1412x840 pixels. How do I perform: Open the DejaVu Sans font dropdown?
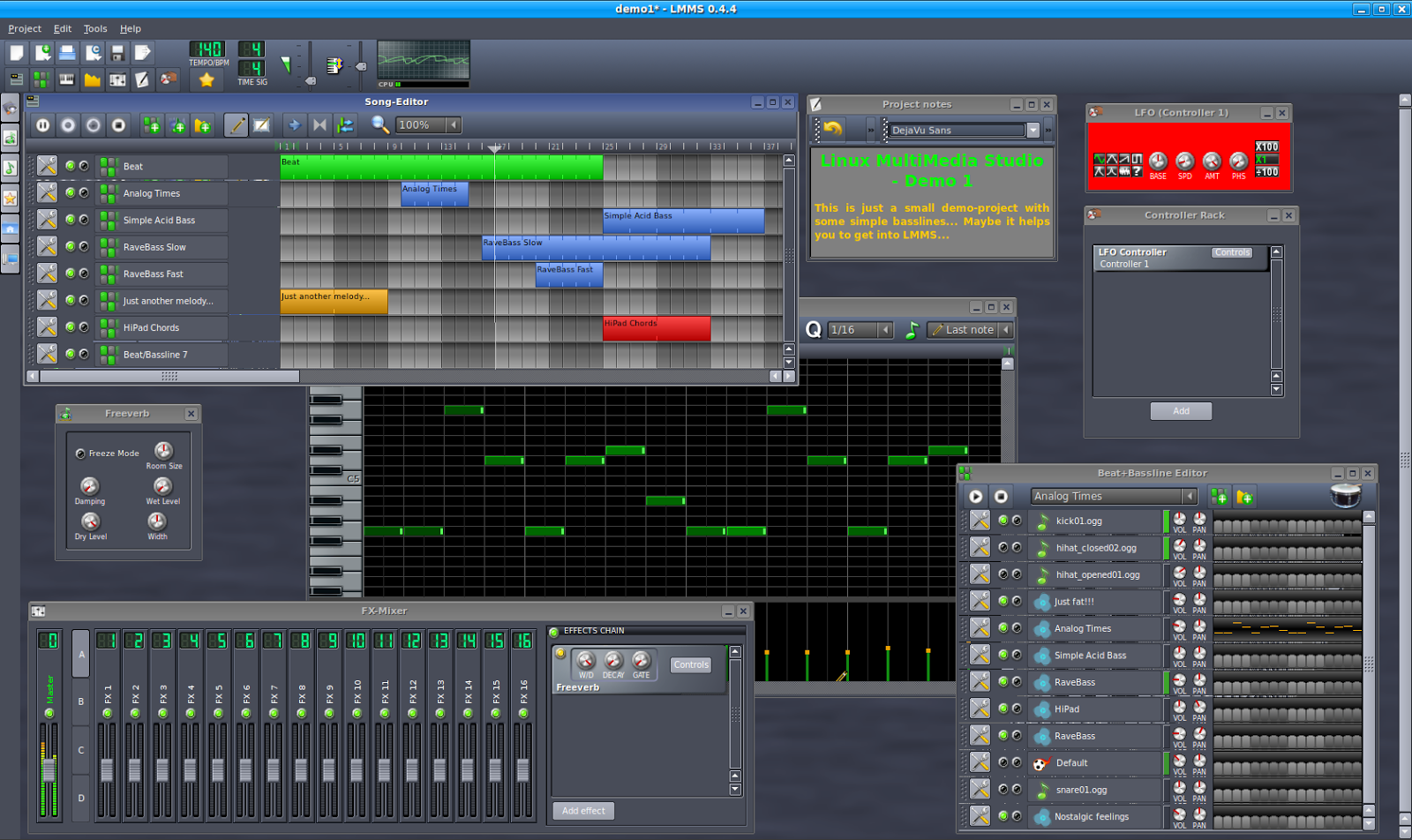[1033, 130]
